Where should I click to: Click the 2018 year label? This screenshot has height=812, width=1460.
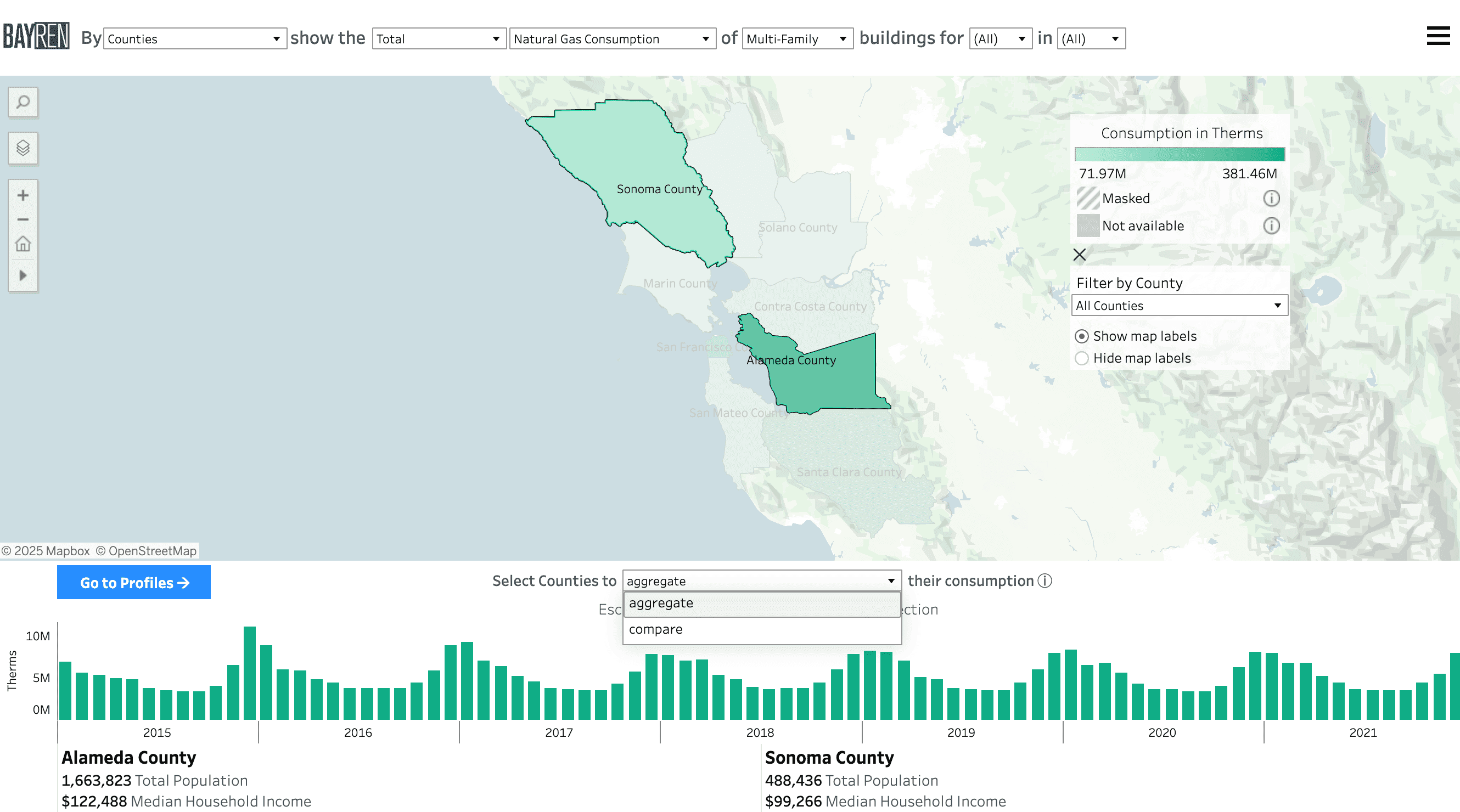[760, 732]
